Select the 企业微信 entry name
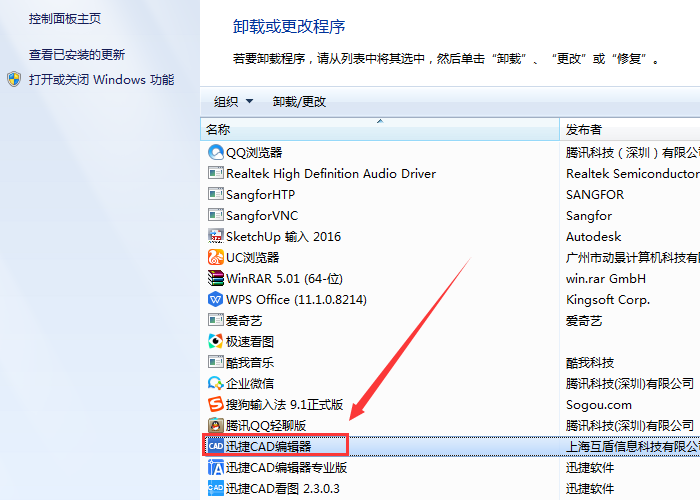This screenshot has width=700, height=500. [x=250, y=383]
